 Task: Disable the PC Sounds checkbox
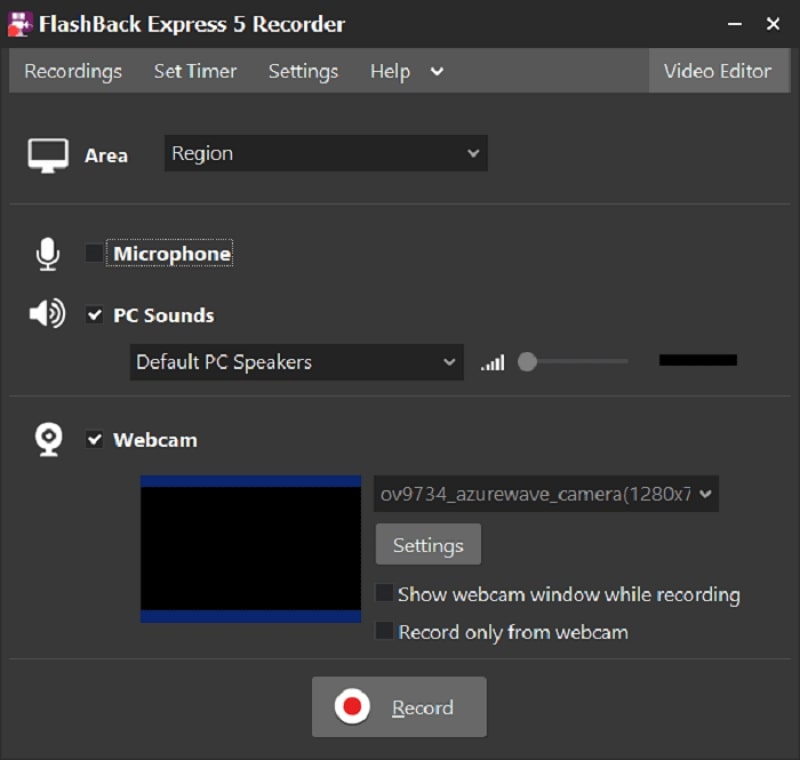click(x=95, y=314)
